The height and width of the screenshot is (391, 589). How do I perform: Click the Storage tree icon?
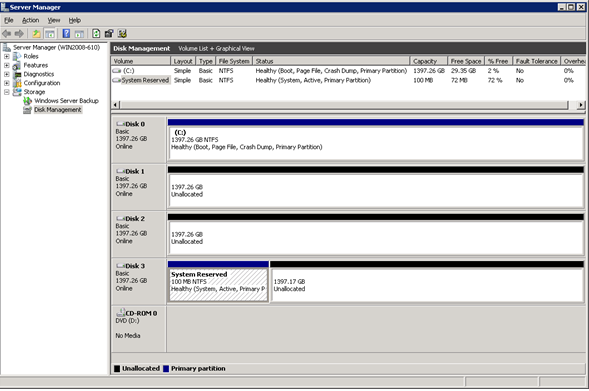(17, 92)
